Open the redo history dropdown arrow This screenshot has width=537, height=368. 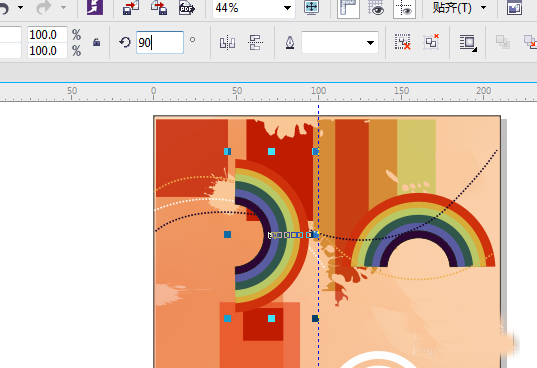64,7
